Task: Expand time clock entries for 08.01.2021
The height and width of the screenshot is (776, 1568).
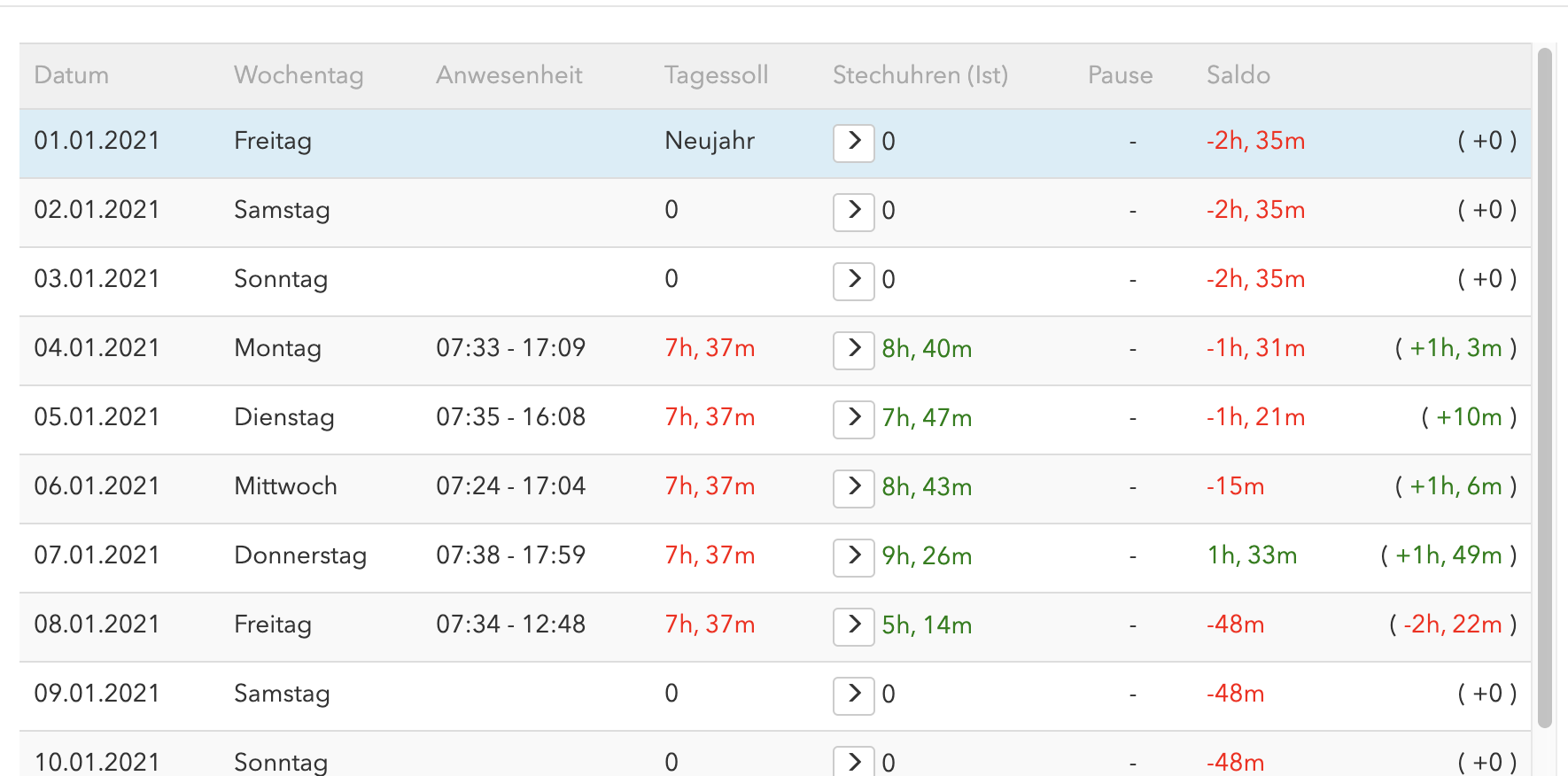Action: pyautogui.click(x=854, y=626)
